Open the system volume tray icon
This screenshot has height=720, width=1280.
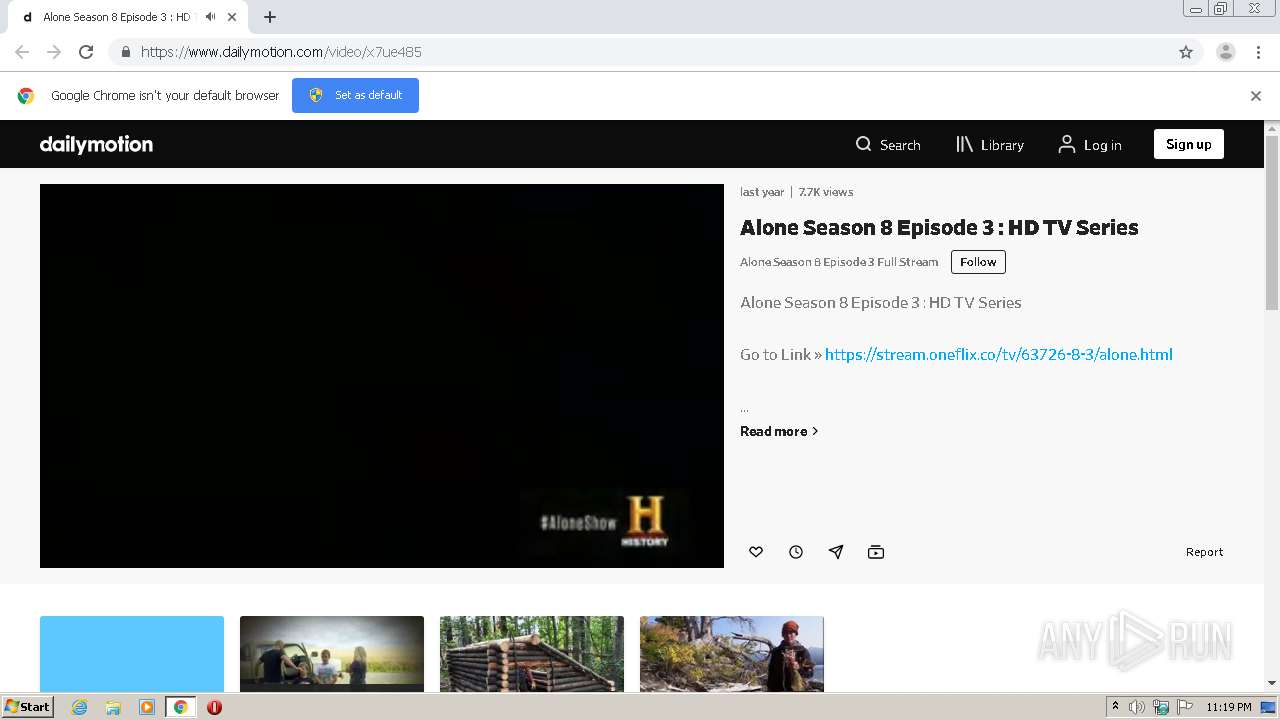1137,707
